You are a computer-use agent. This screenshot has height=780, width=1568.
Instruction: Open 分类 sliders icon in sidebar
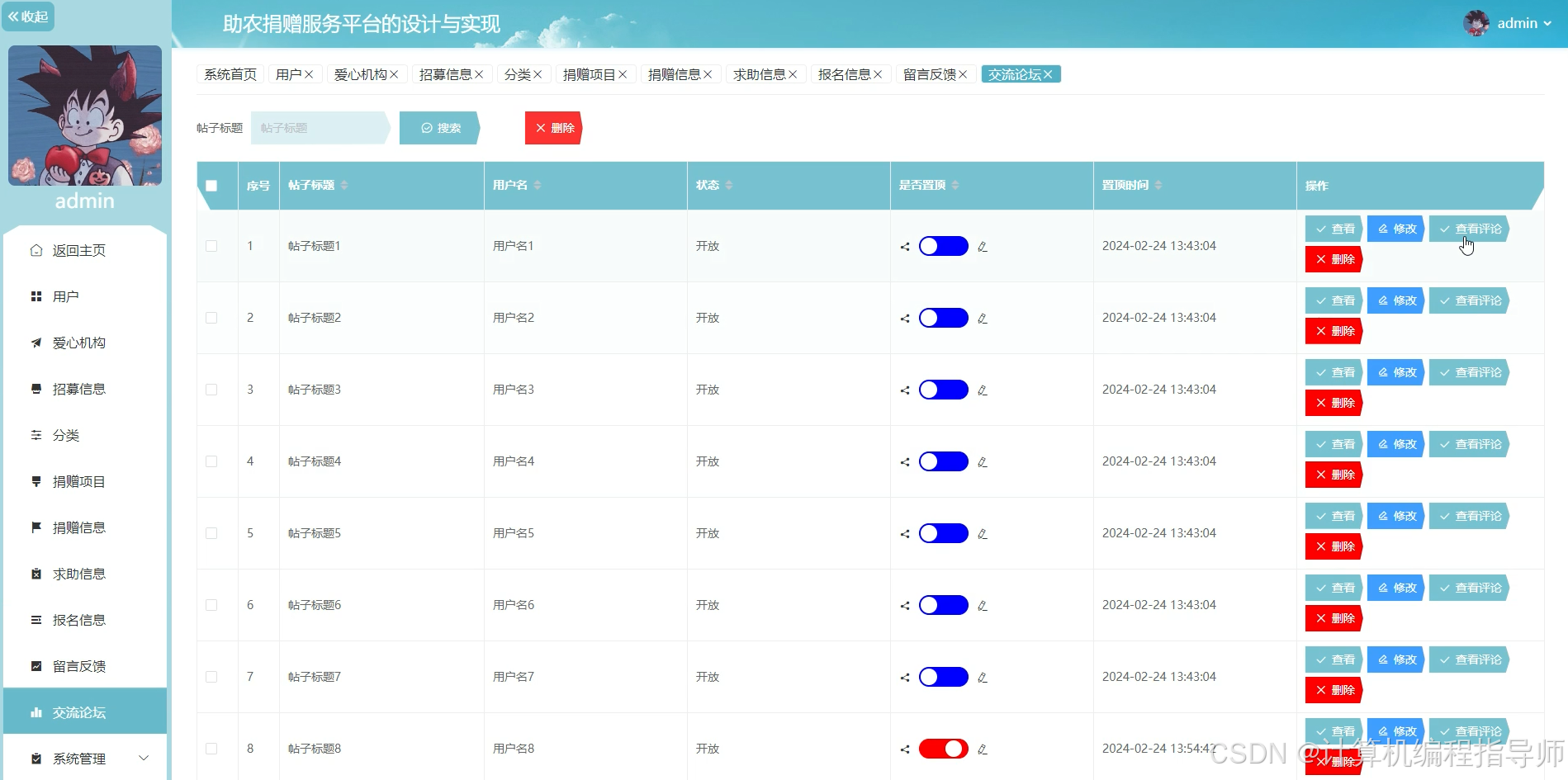tap(36, 435)
